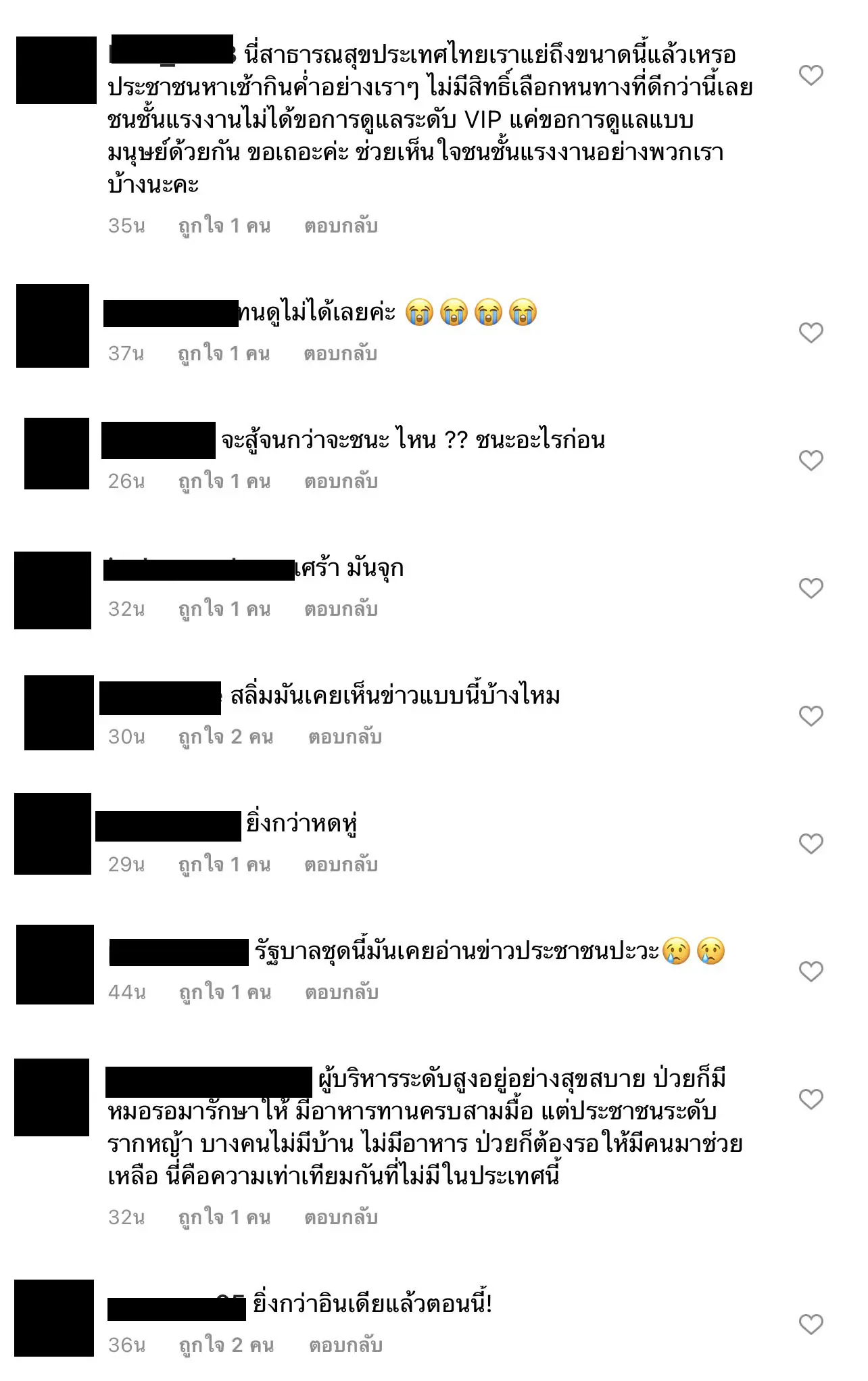This screenshot has height=1381, width=868.
Task: Tap ตอบกลับ under ยิ่งกว่าอินเดีย comment
Action: pyautogui.click(x=345, y=1345)
